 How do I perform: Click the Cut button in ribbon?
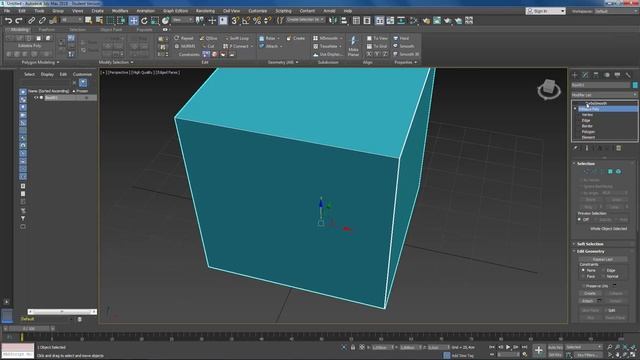pos(208,47)
